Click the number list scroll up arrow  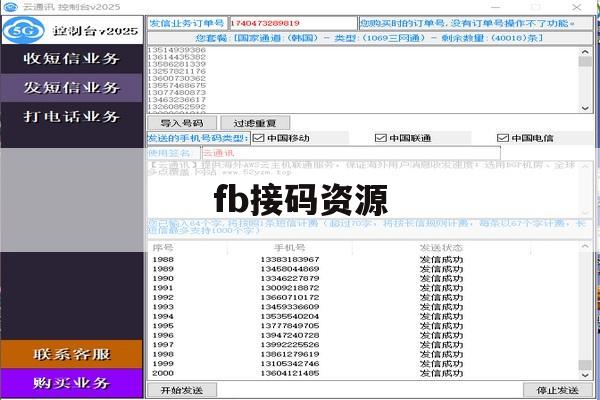click(585, 52)
